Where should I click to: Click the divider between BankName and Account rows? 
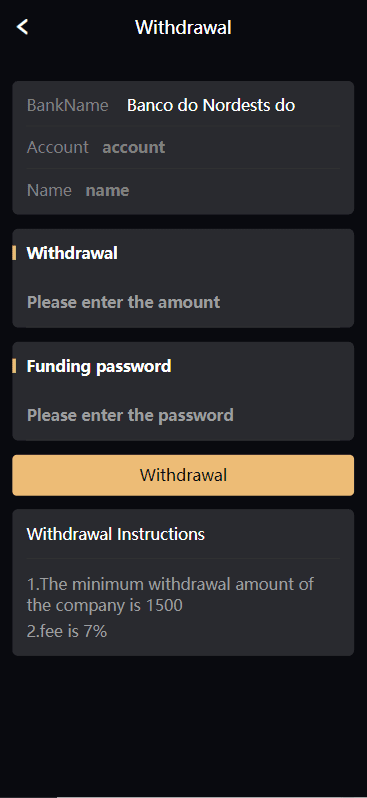point(183,126)
